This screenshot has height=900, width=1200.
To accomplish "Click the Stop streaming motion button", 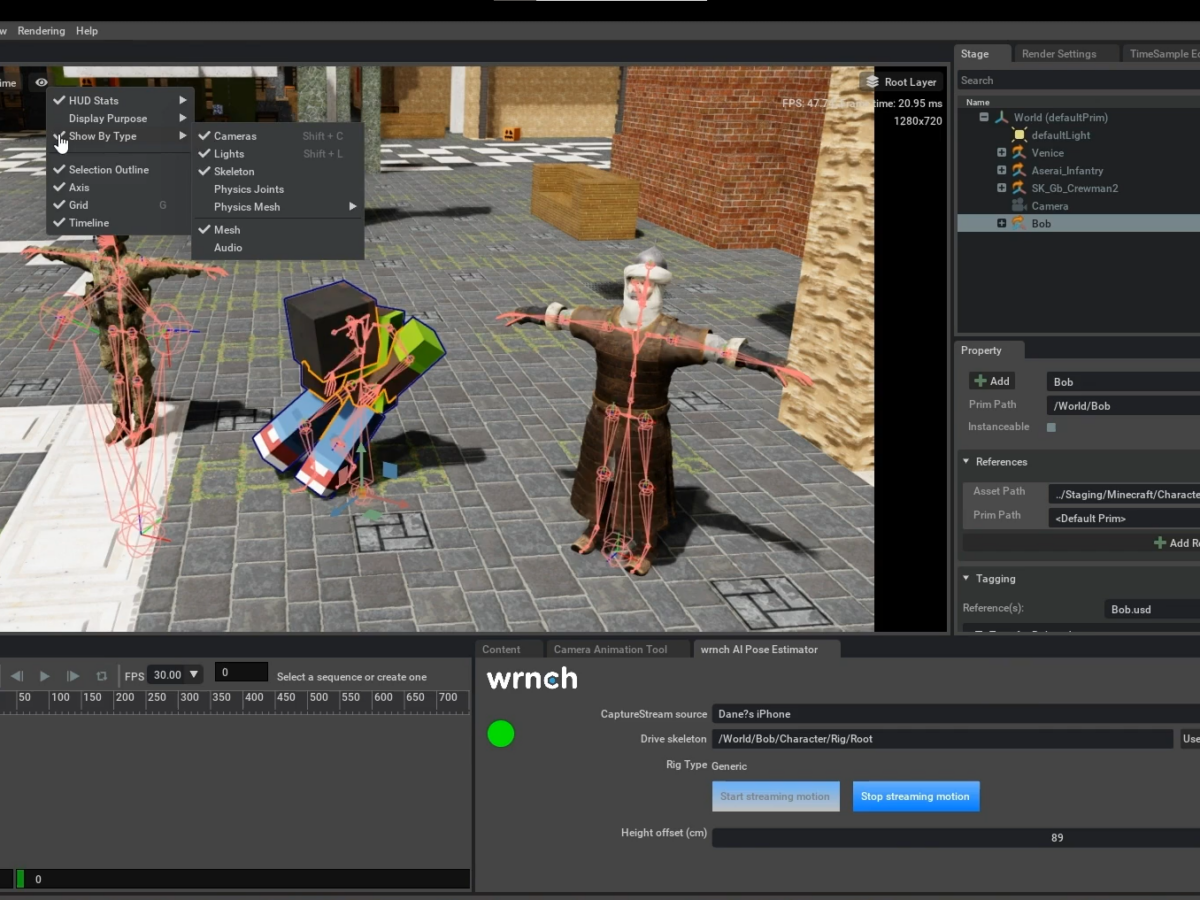I will 915,796.
